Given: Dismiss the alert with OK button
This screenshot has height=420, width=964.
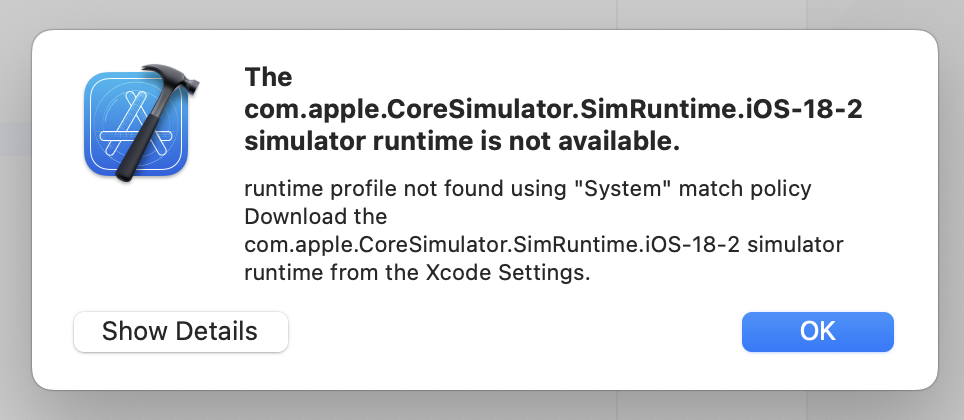Looking at the screenshot, I should [817, 331].
